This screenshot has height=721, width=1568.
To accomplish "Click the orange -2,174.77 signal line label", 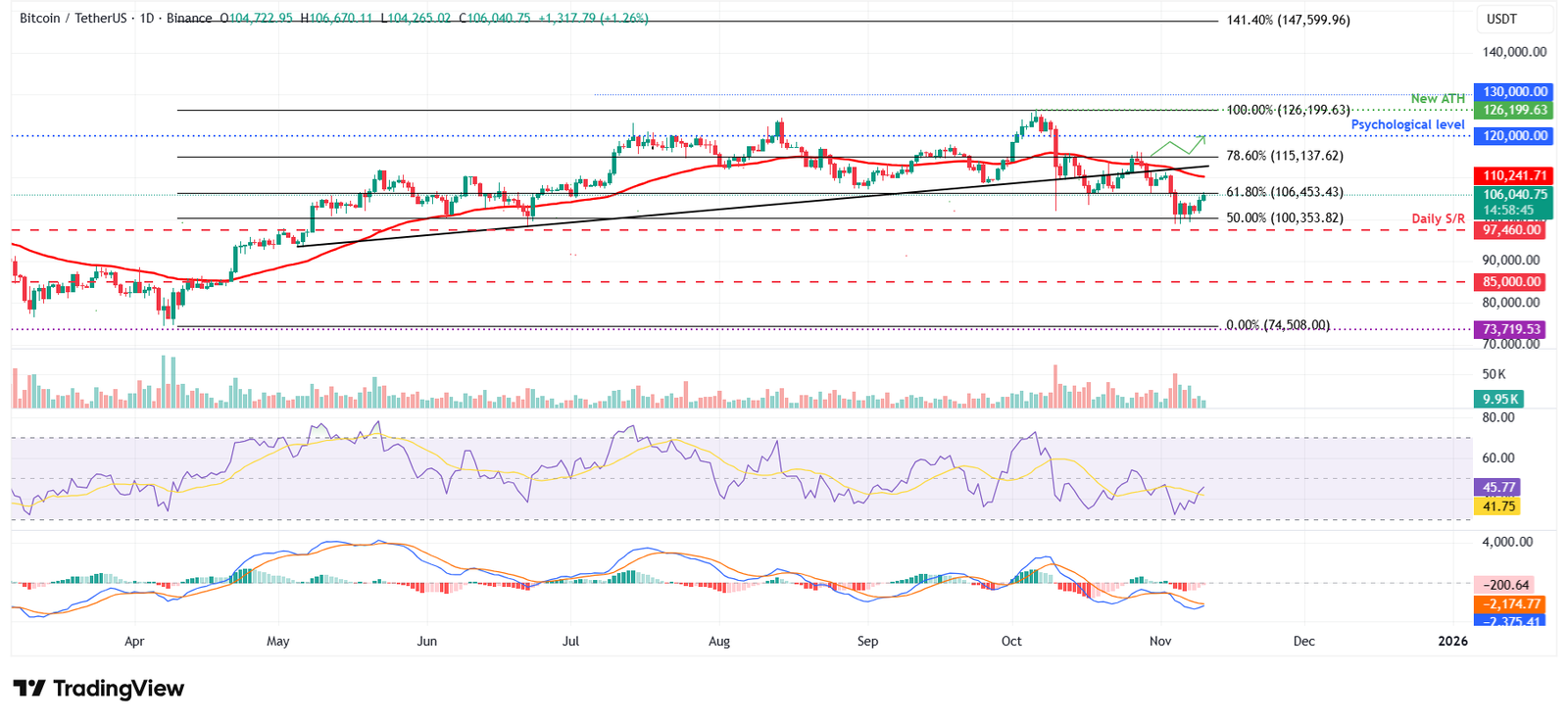I will tap(1511, 604).
